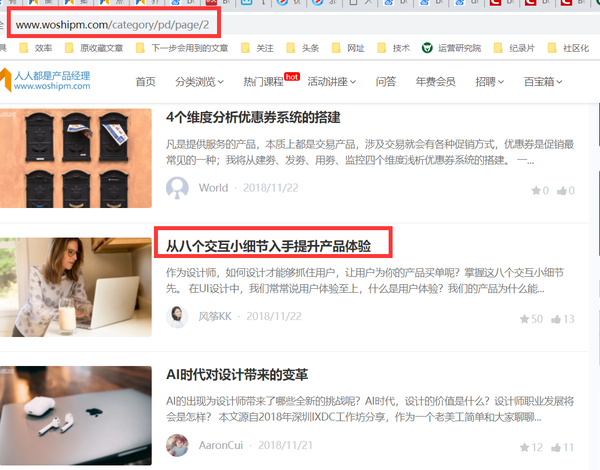
Task: Click thumbs-up icon on coupon article
Action: [562, 190]
